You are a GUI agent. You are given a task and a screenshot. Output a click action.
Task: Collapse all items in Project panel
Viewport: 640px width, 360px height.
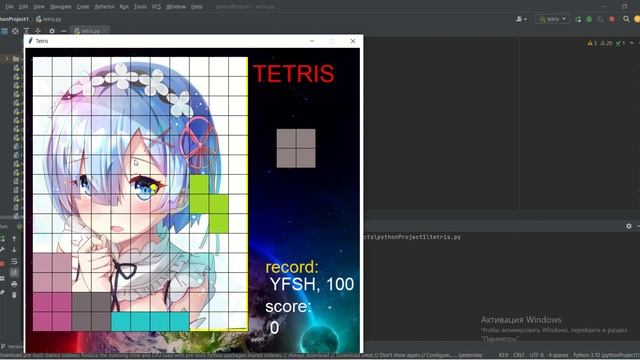click(38, 31)
